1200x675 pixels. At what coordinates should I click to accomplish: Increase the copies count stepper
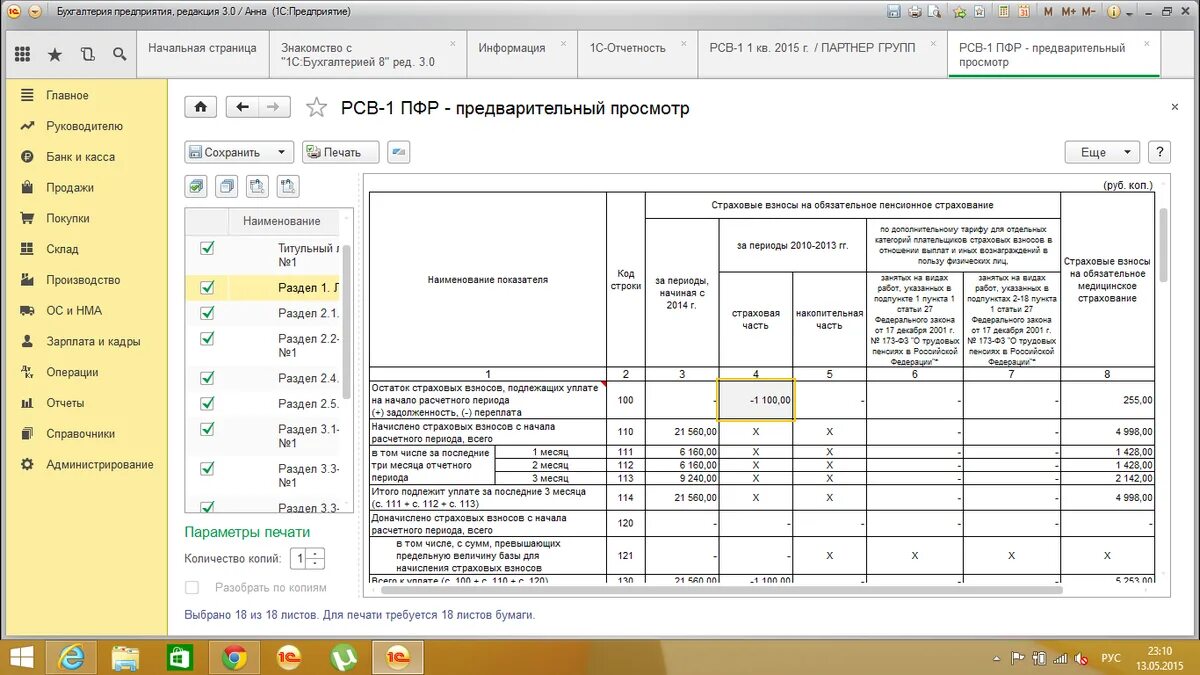[x=316, y=554]
